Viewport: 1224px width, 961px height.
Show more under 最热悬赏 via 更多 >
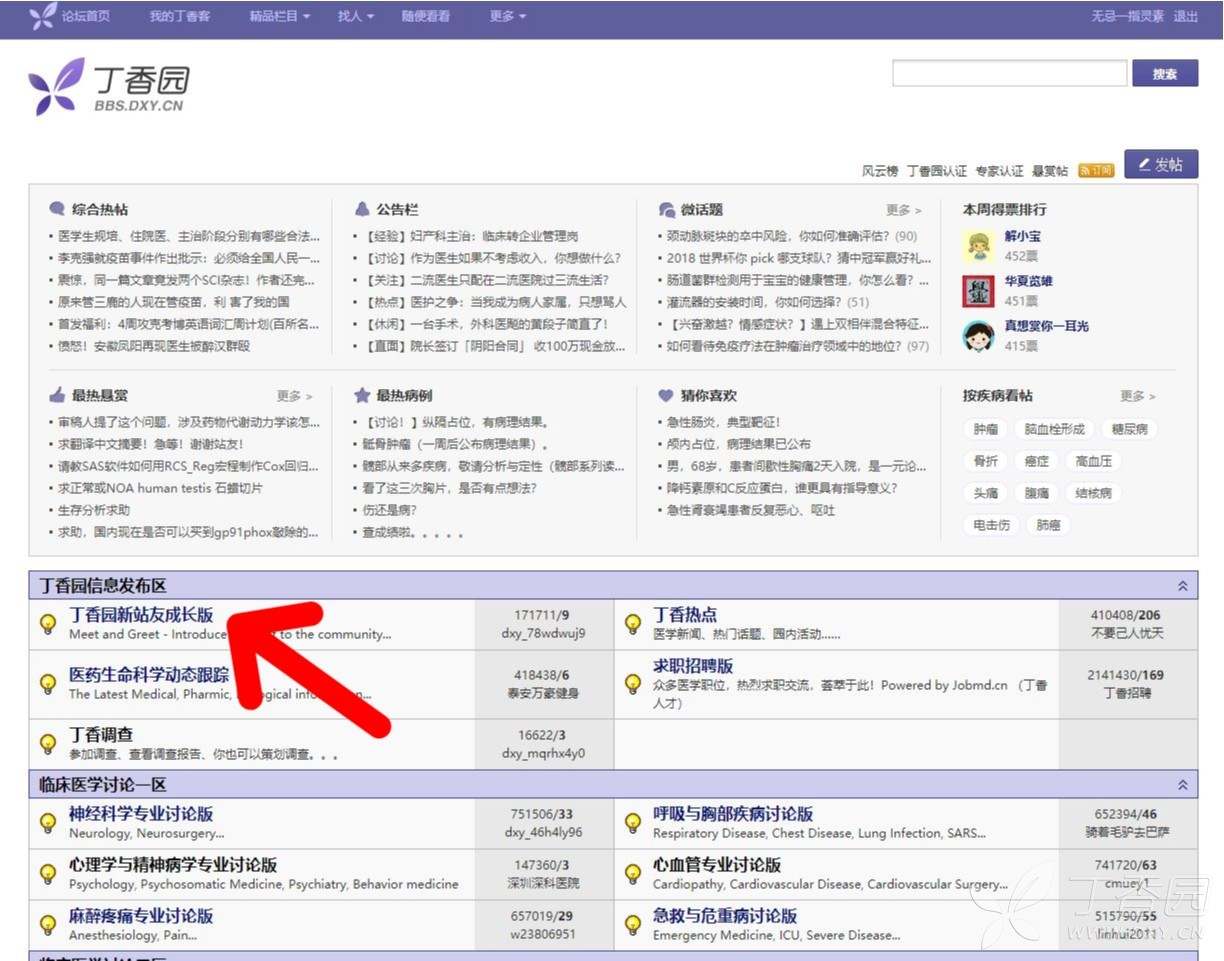(x=295, y=396)
